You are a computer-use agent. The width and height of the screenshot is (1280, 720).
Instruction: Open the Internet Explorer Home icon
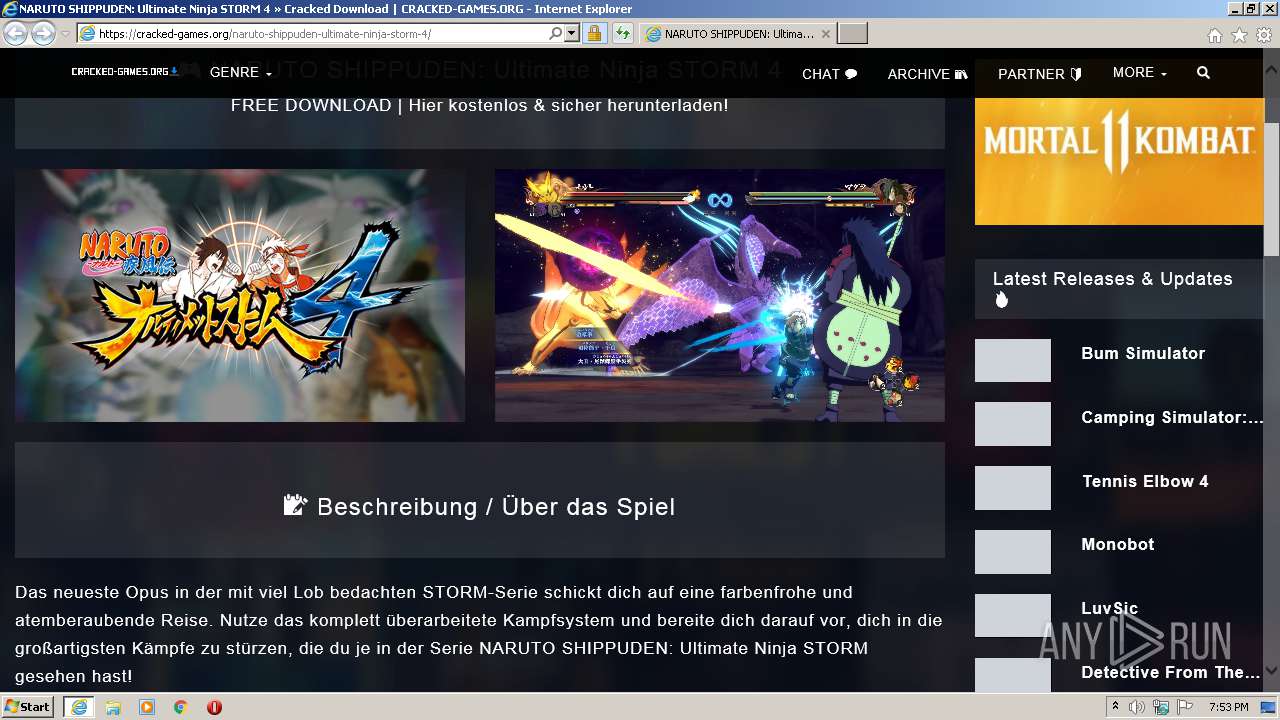[x=1214, y=35]
